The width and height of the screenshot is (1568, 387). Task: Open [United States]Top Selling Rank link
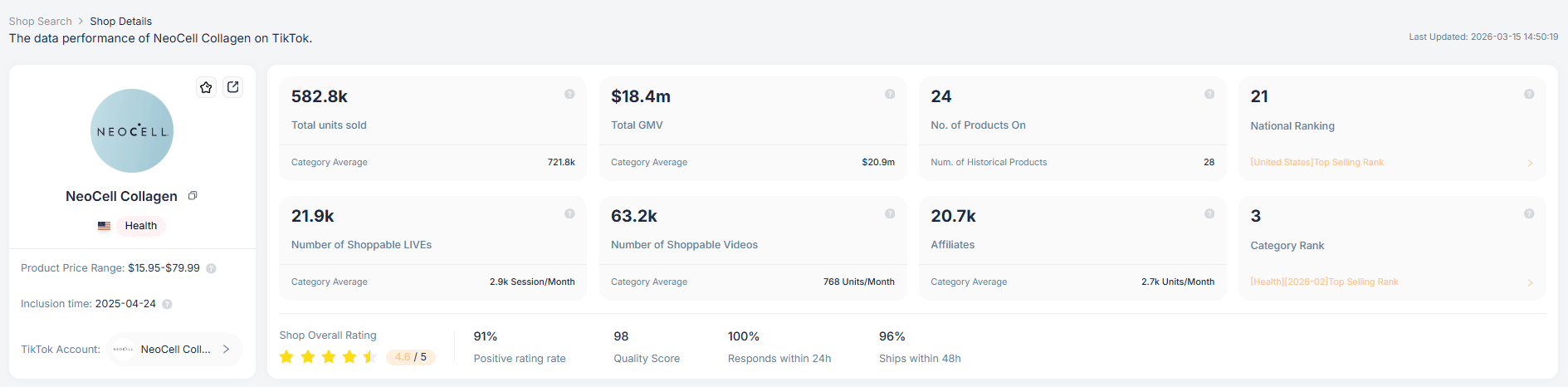[1316, 163]
